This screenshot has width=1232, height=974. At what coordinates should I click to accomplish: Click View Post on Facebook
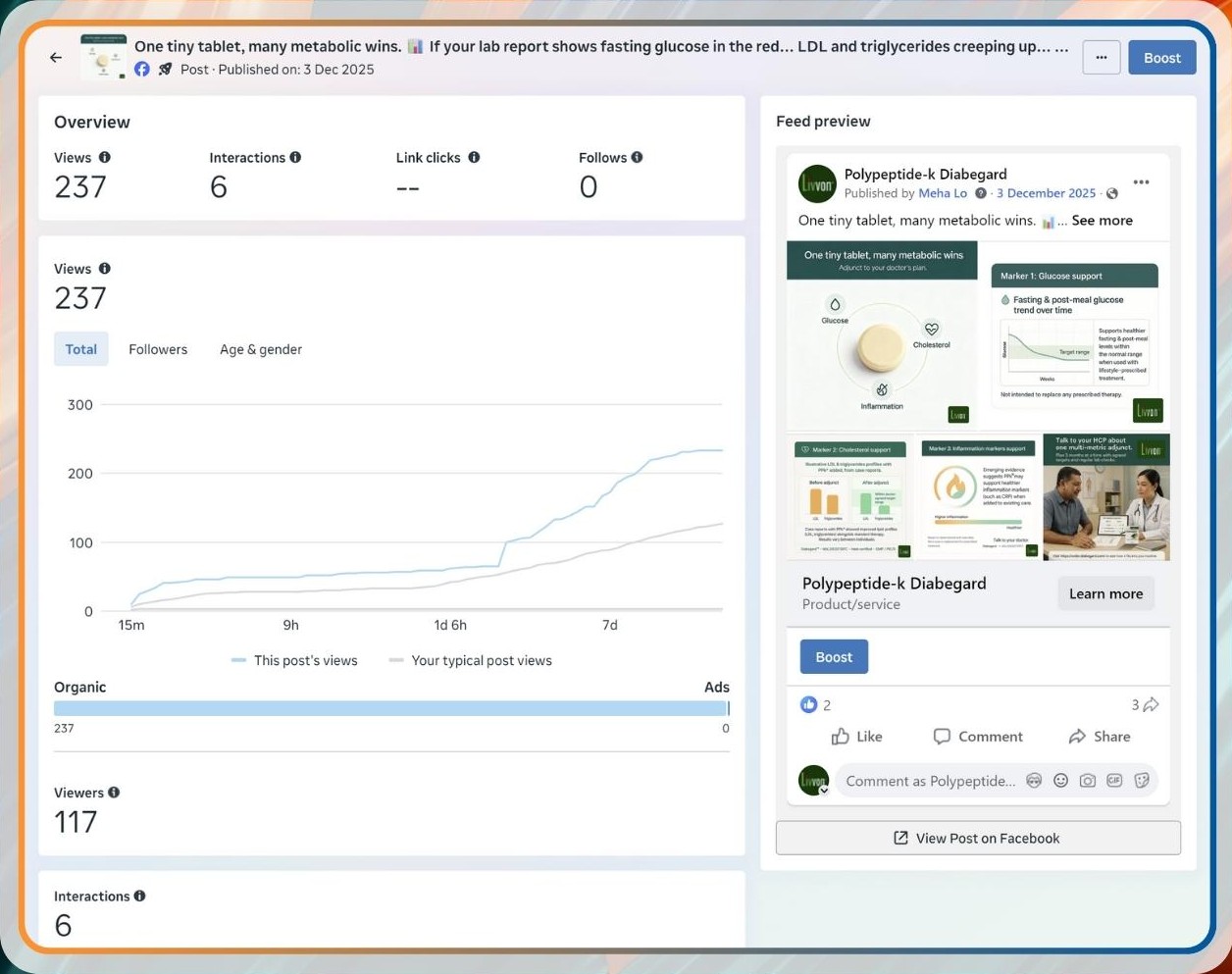pyautogui.click(x=977, y=839)
